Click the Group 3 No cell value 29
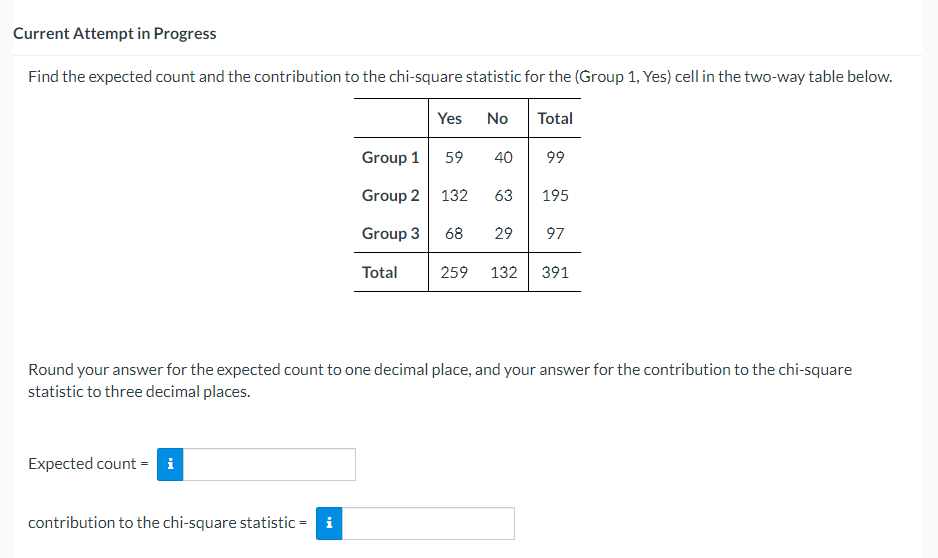 (503, 233)
